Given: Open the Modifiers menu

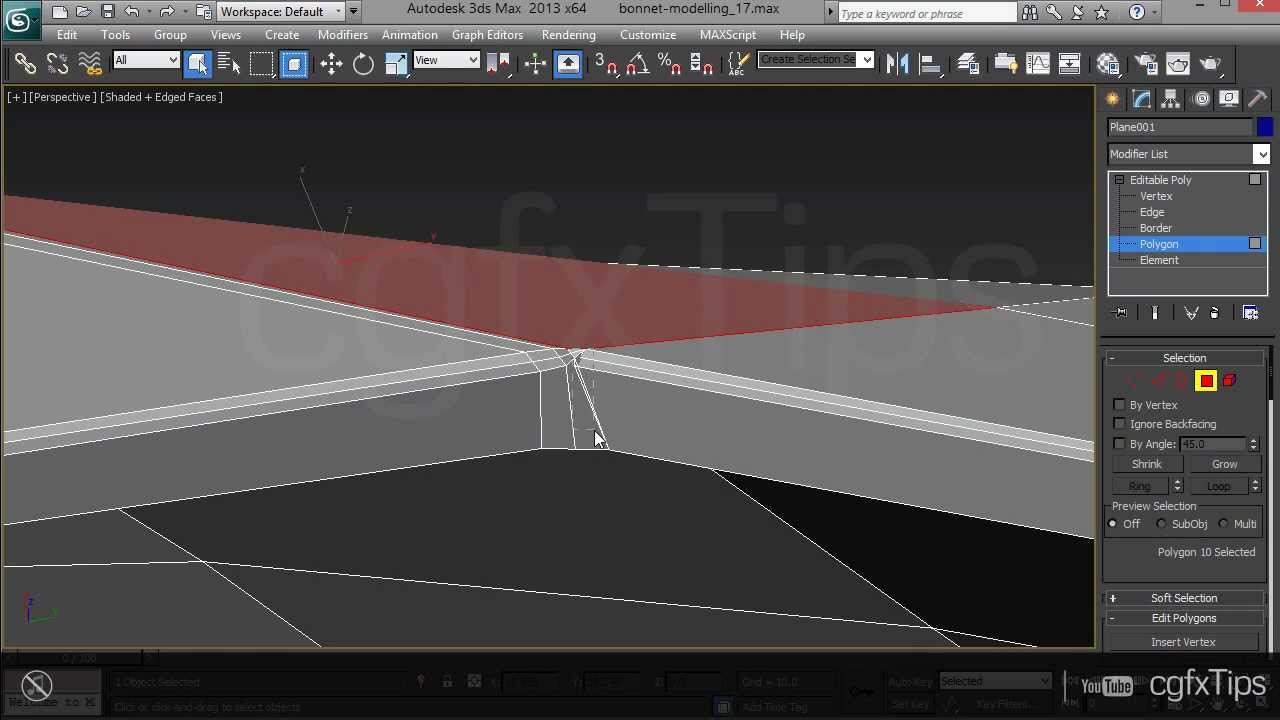Looking at the screenshot, I should coord(343,35).
